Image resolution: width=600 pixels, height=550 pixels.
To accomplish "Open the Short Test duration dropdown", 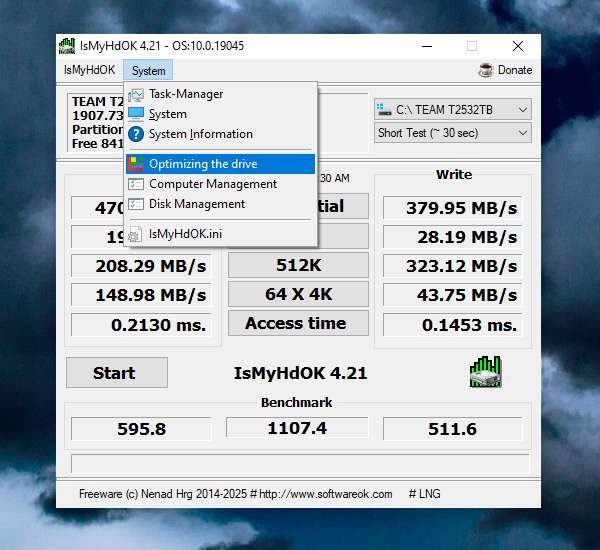I will pos(453,133).
